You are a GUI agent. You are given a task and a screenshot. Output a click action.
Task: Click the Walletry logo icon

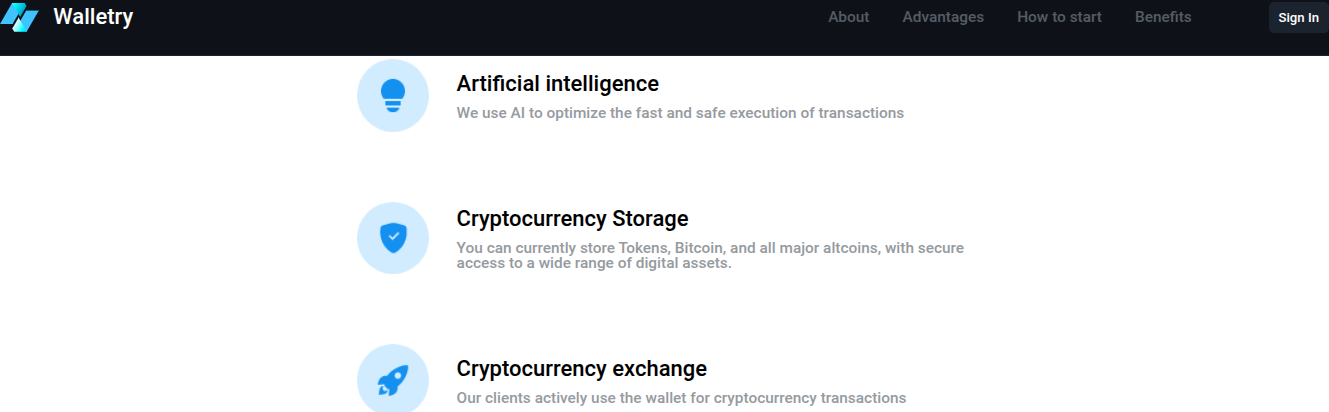19,17
